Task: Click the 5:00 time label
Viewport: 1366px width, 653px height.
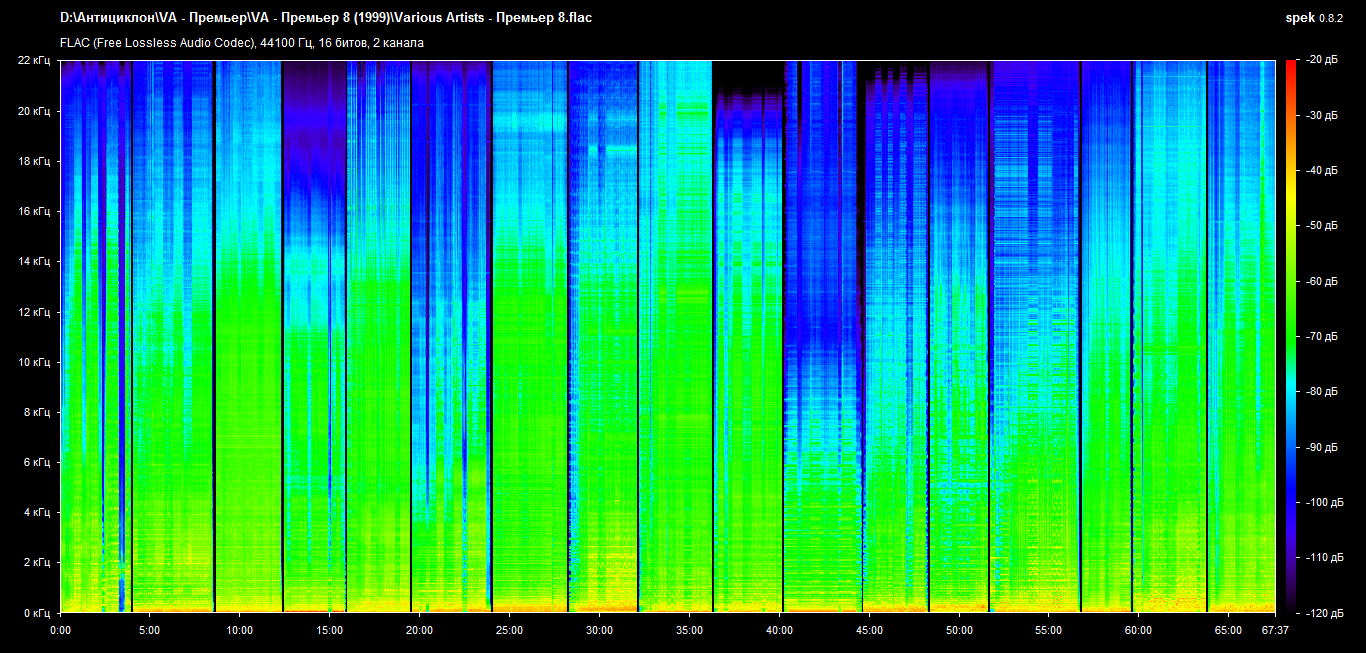Action: (150, 630)
